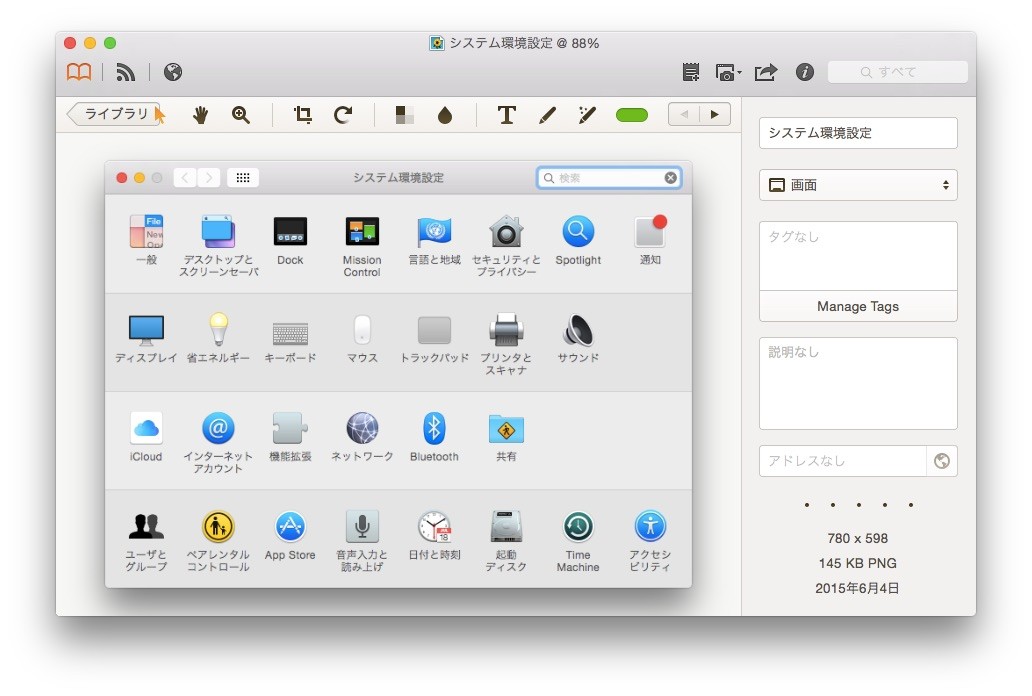Click the 一般 preference icon

tap(146, 232)
